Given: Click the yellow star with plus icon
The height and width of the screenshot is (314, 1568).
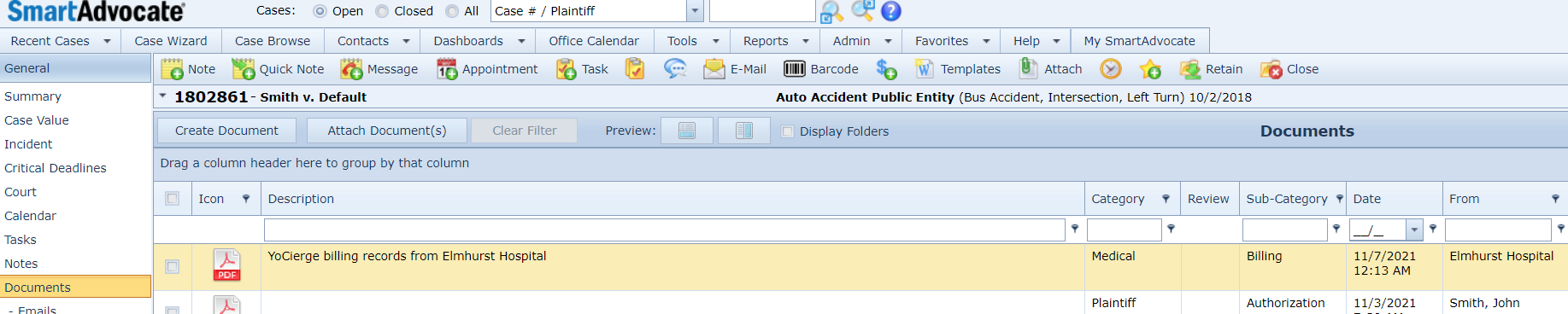Looking at the screenshot, I should pos(1150,69).
